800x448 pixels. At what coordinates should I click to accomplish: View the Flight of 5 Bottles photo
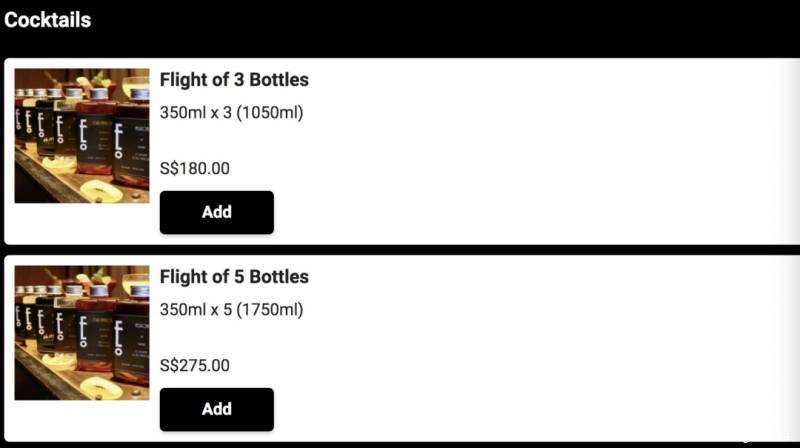coord(82,333)
